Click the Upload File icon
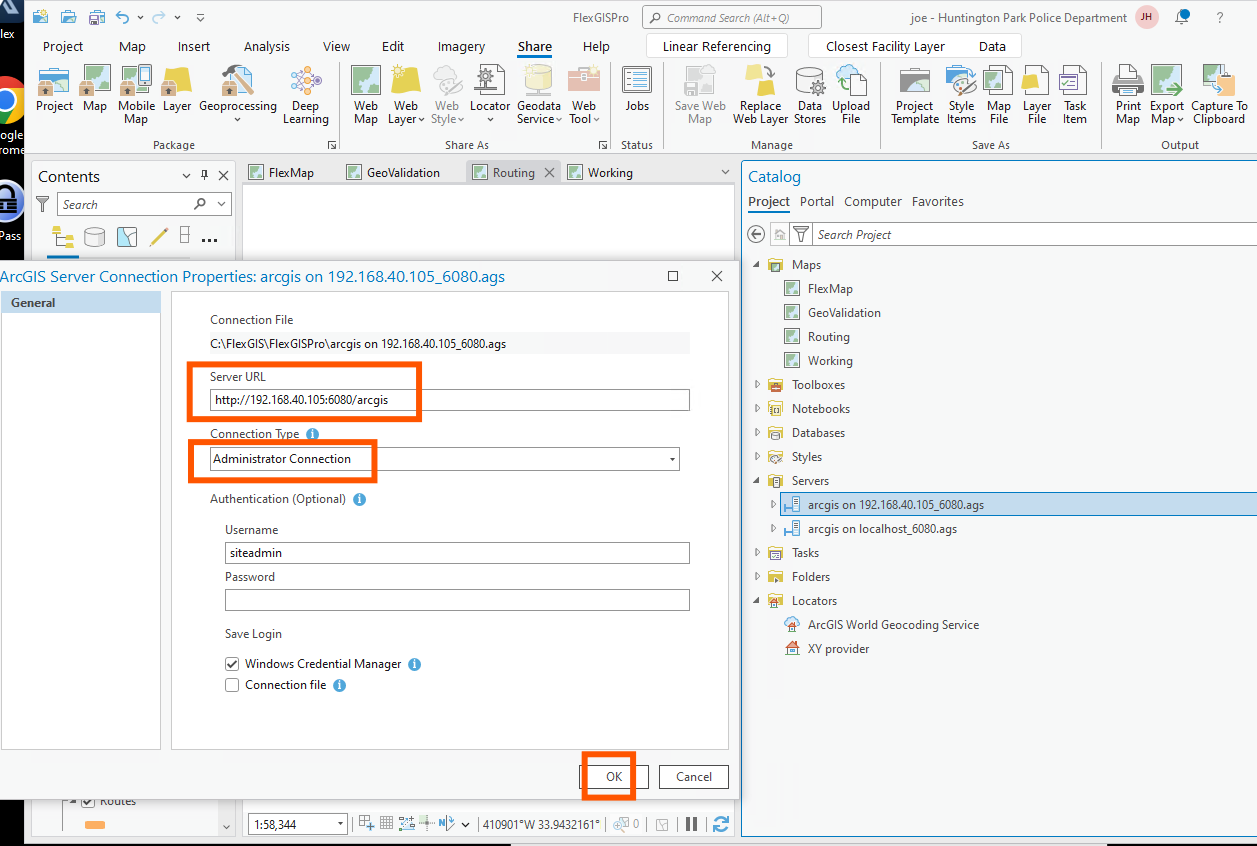The width and height of the screenshot is (1257, 846). tap(851, 96)
